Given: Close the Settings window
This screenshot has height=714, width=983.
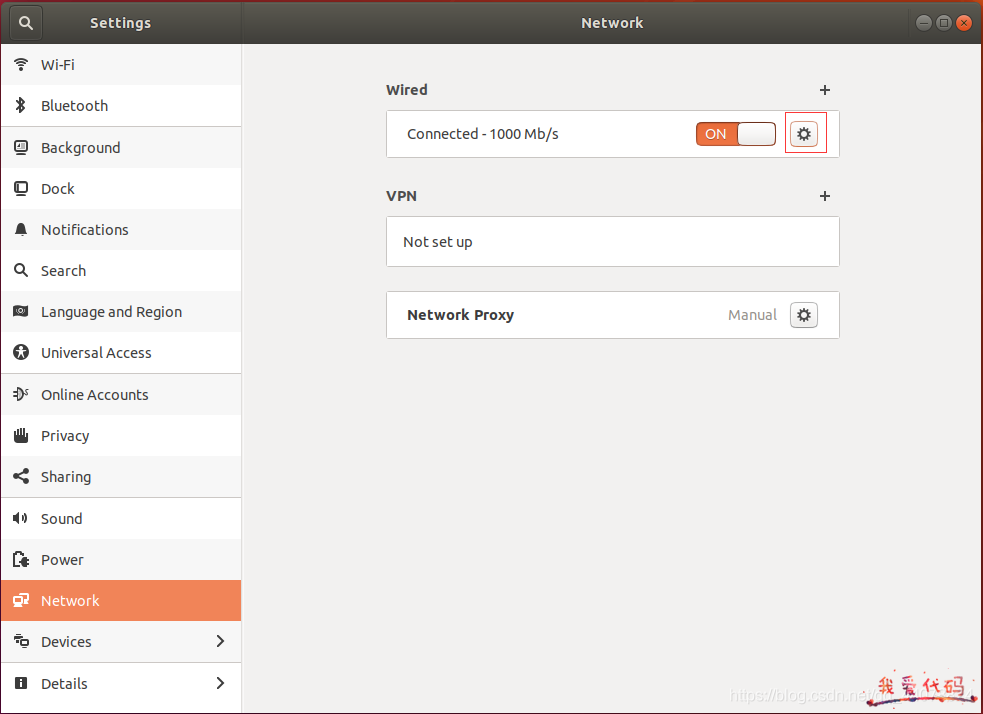Looking at the screenshot, I should 964,23.
